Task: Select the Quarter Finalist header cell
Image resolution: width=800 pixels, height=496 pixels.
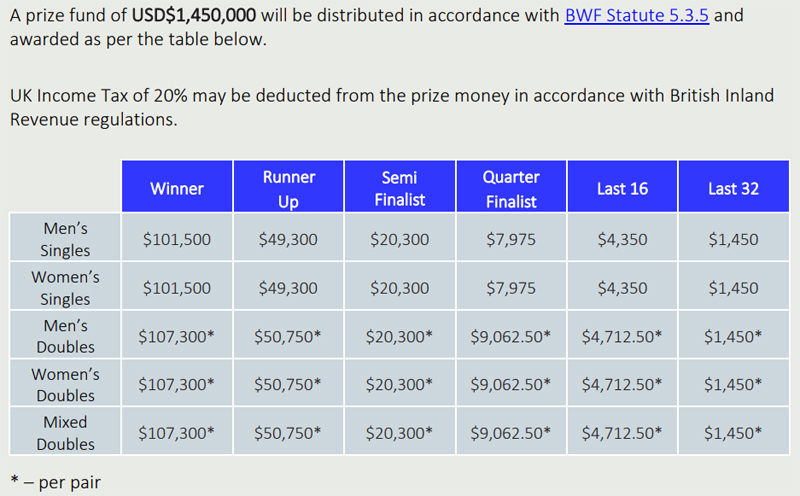Action: (x=511, y=188)
